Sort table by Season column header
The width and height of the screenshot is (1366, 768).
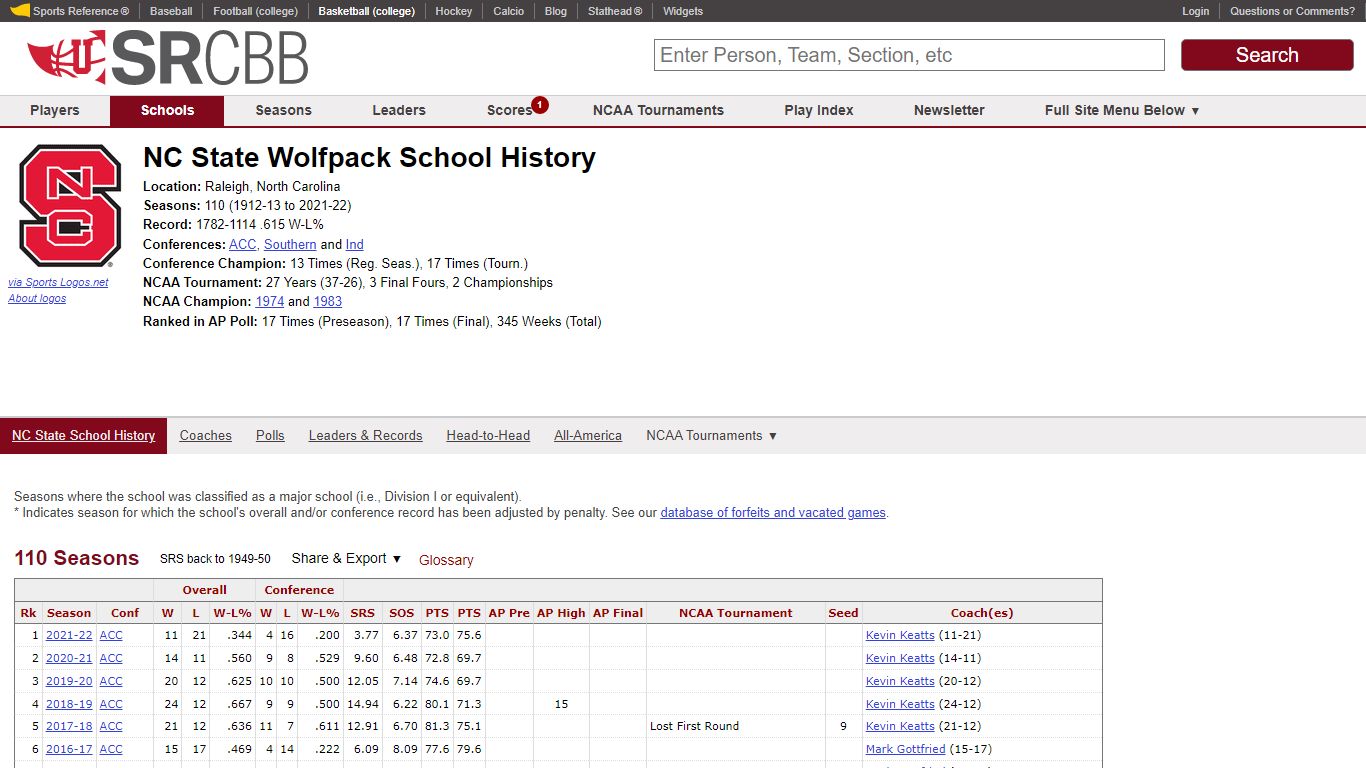tap(69, 613)
